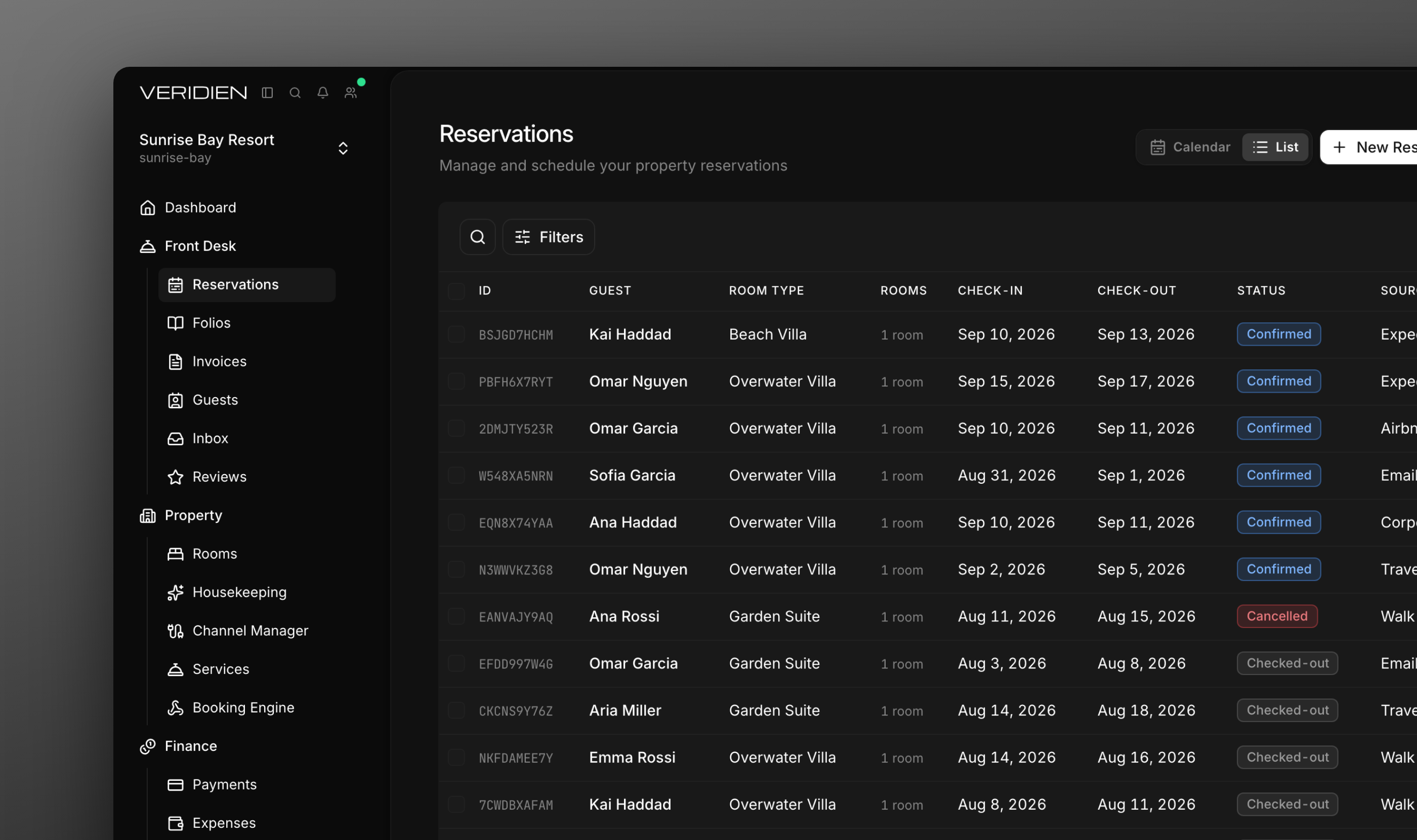Open guest Emma Rossi

632,758
